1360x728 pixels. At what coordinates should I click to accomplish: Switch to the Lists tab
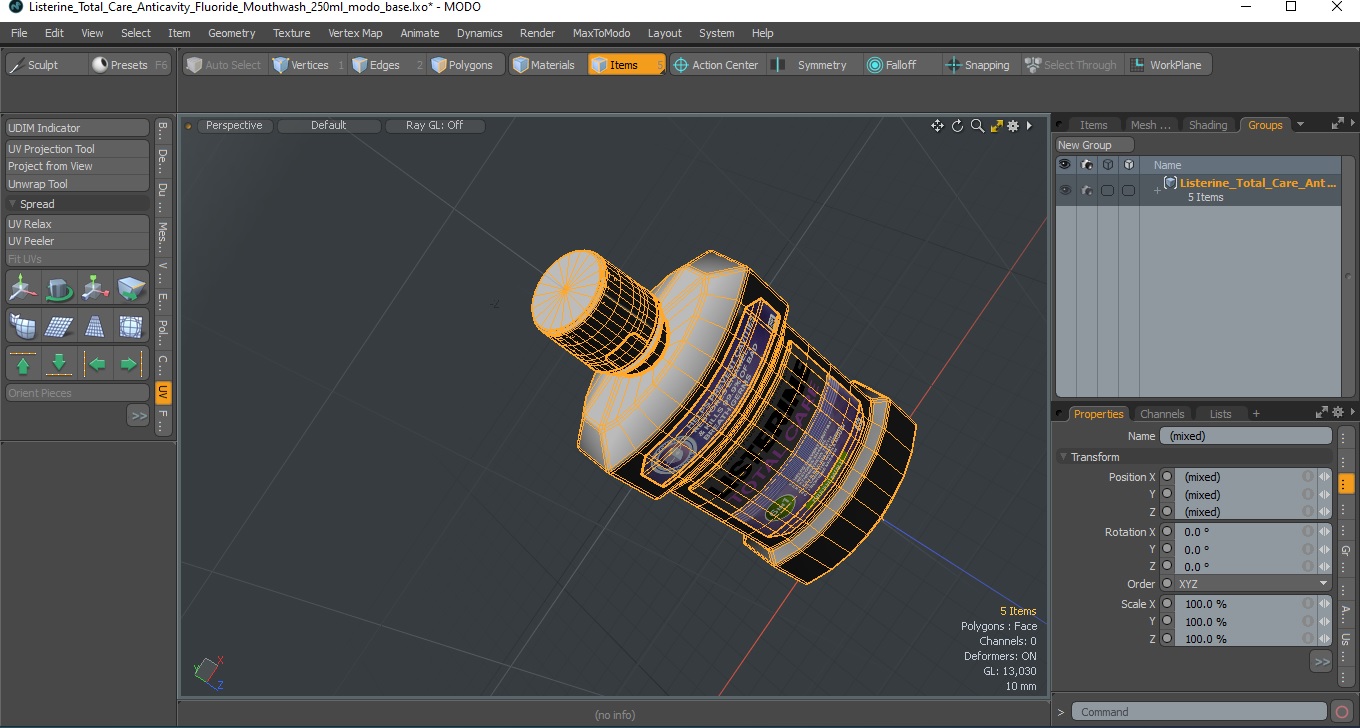(1221, 414)
